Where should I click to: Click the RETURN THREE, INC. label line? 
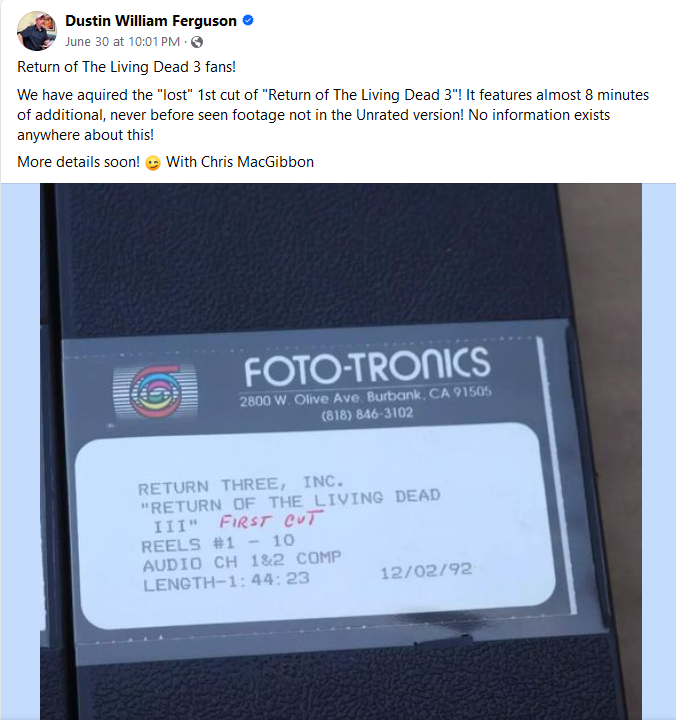[x=241, y=485]
